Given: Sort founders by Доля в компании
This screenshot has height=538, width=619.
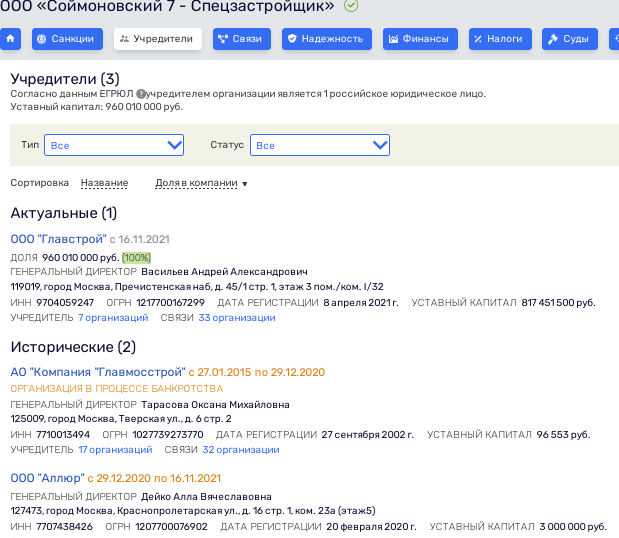Looking at the screenshot, I should 196,183.
